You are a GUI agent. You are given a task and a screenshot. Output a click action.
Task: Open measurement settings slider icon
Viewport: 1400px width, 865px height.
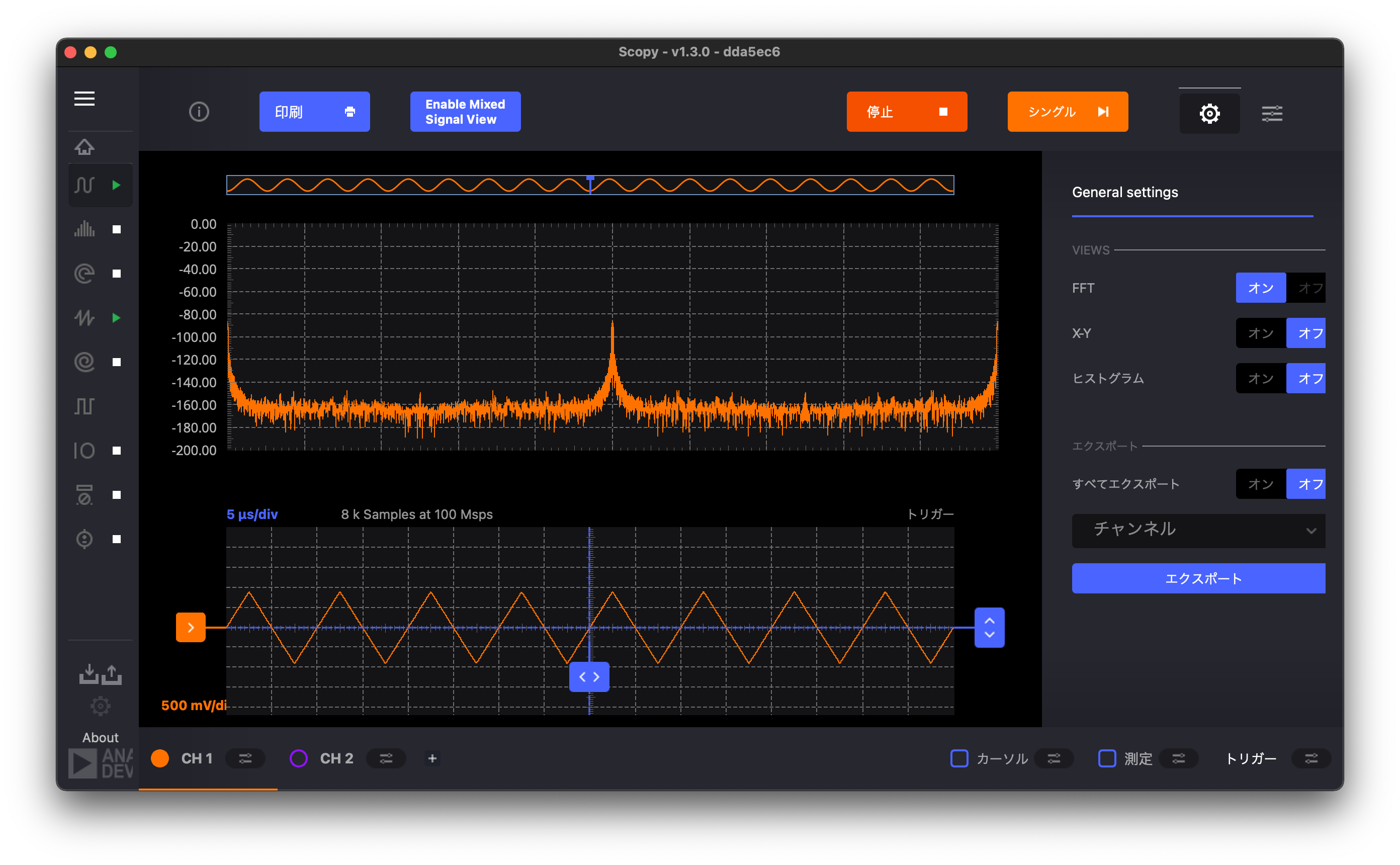pos(1178,758)
